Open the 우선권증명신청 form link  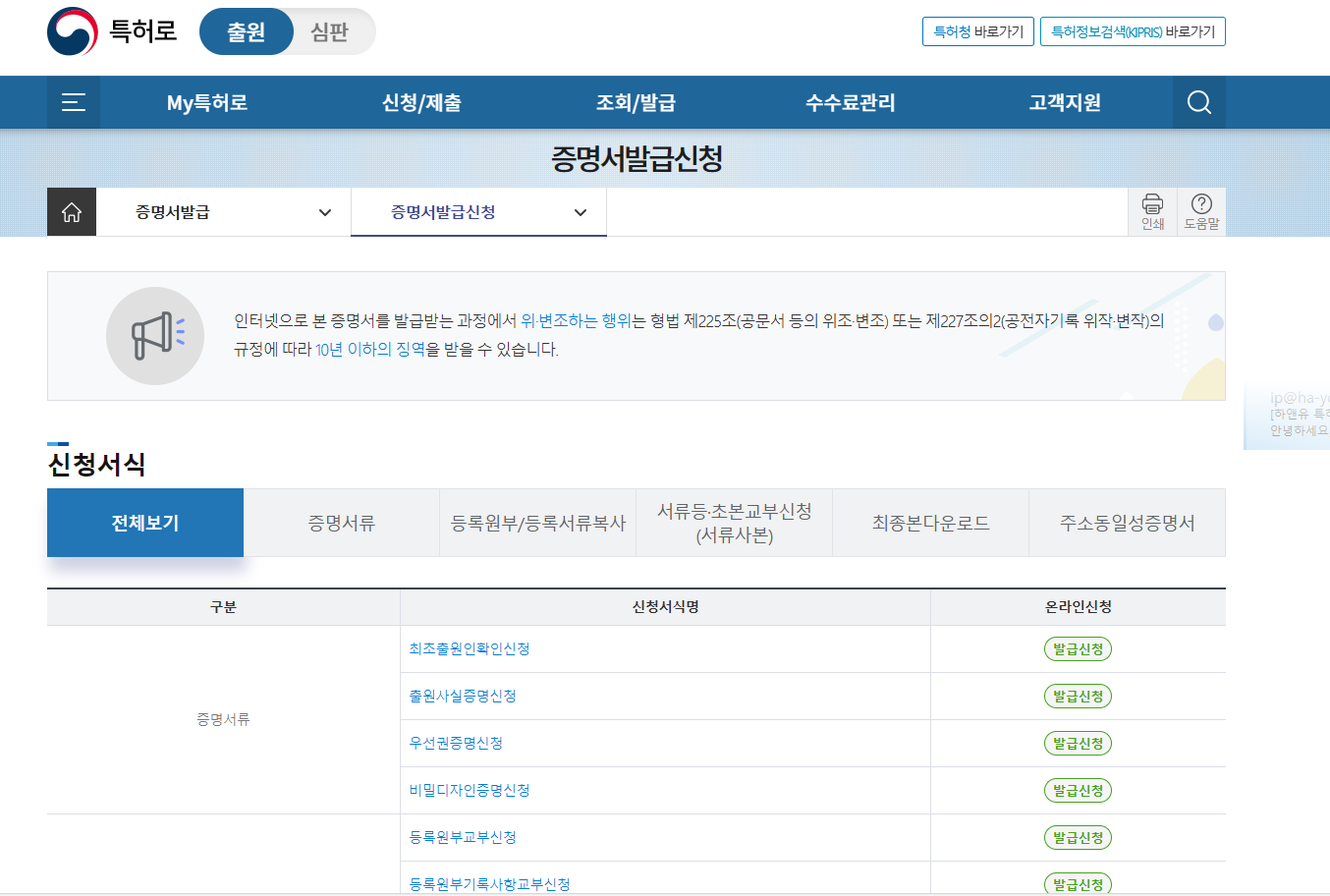click(456, 743)
